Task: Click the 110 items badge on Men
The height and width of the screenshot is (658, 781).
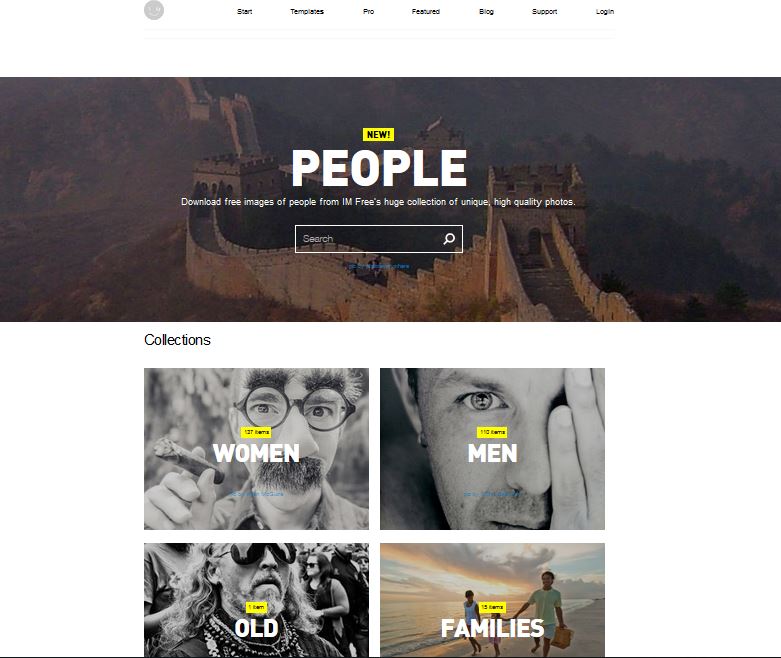Action: pyautogui.click(x=493, y=432)
